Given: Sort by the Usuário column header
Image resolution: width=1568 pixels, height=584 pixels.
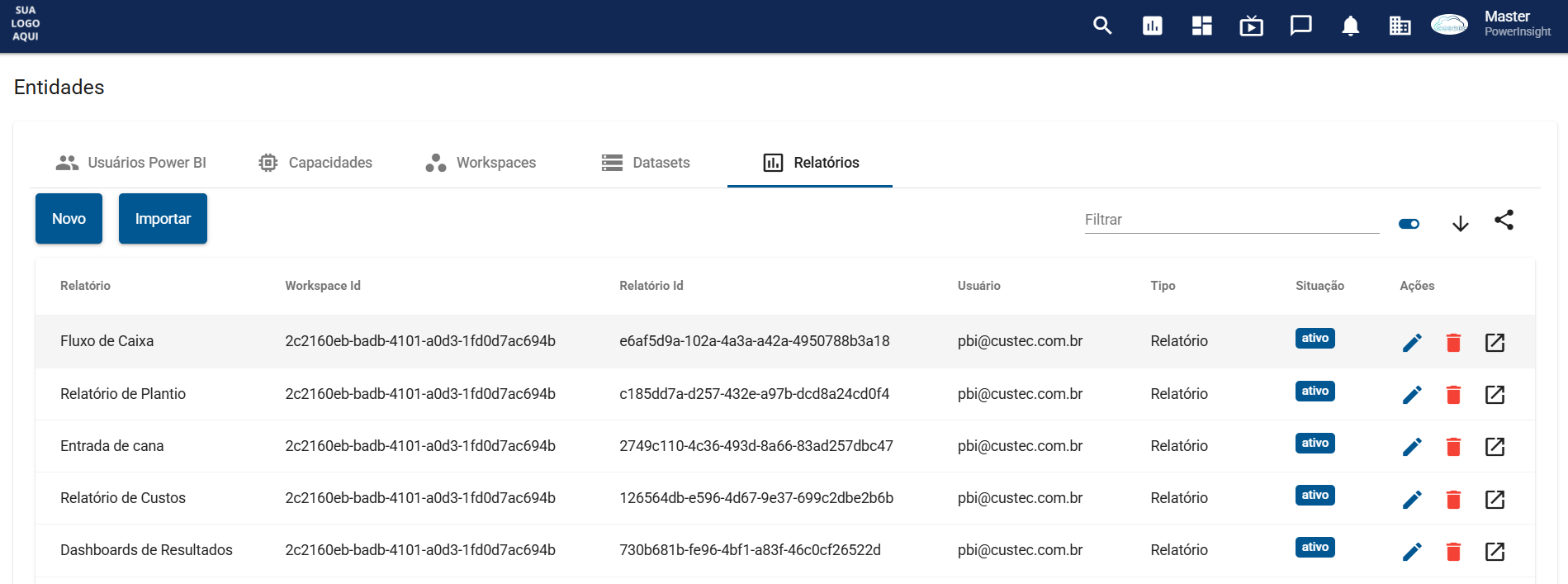Looking at the screenshot, I should coord(979,286).
